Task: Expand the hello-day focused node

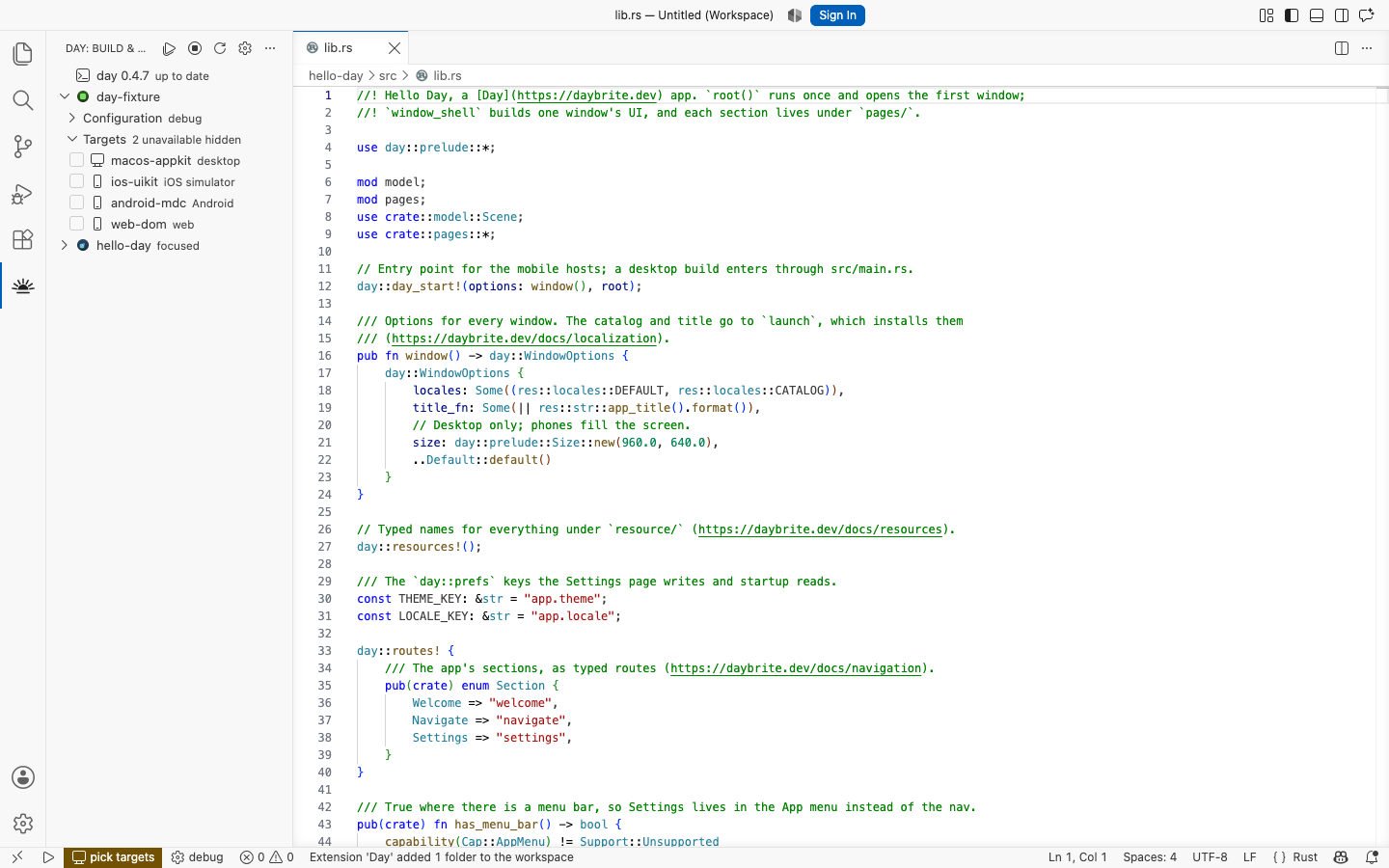Action: 65,245
